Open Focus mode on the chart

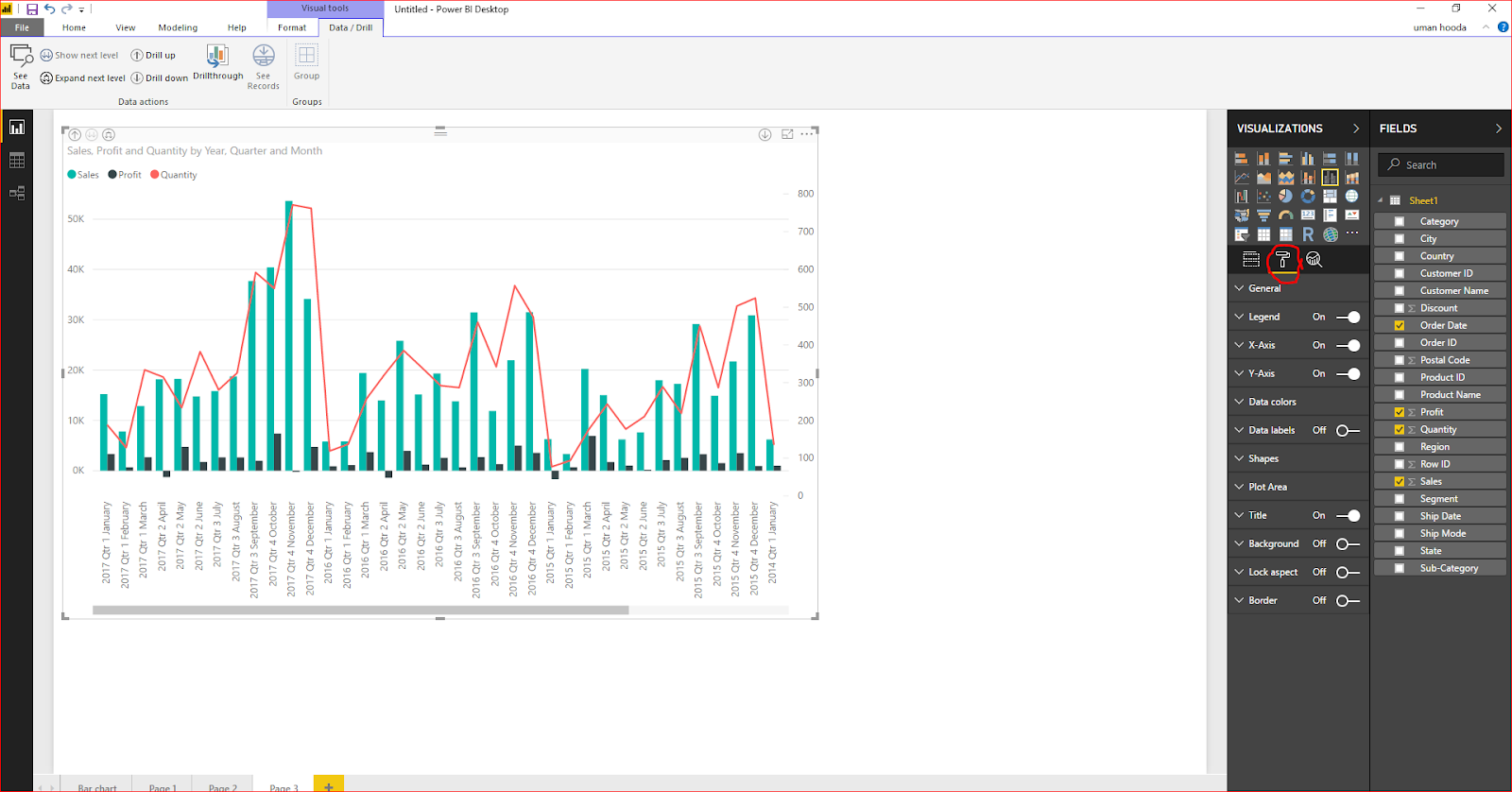(787, 134)
